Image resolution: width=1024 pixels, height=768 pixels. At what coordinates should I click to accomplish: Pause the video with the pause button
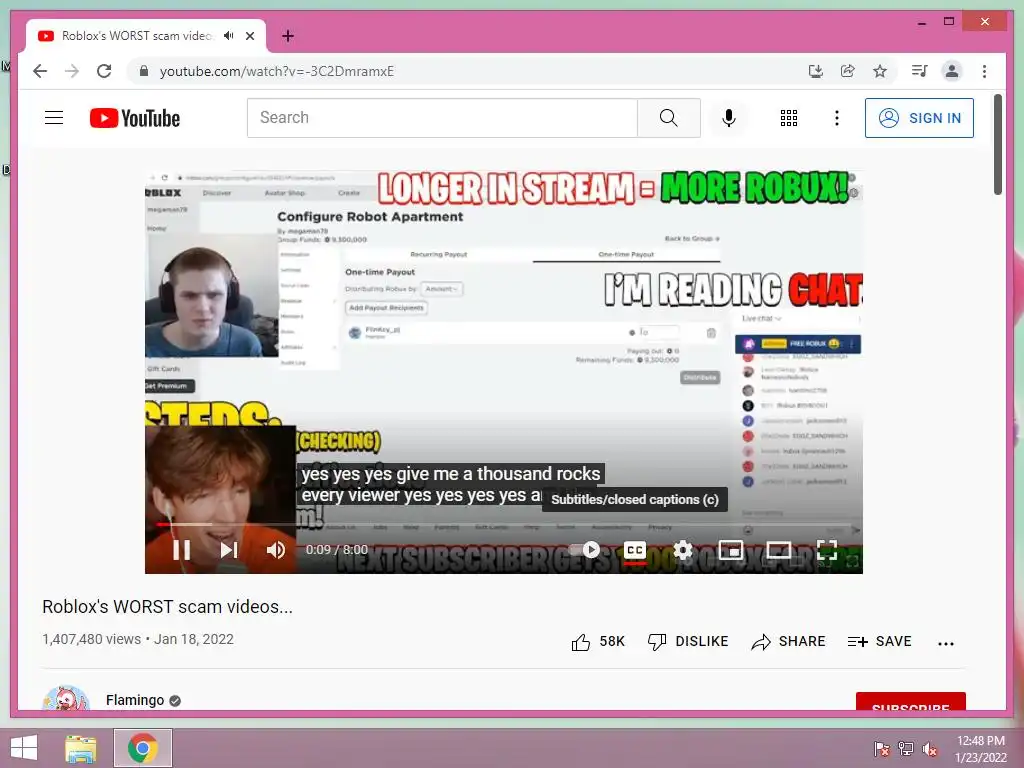182,550
